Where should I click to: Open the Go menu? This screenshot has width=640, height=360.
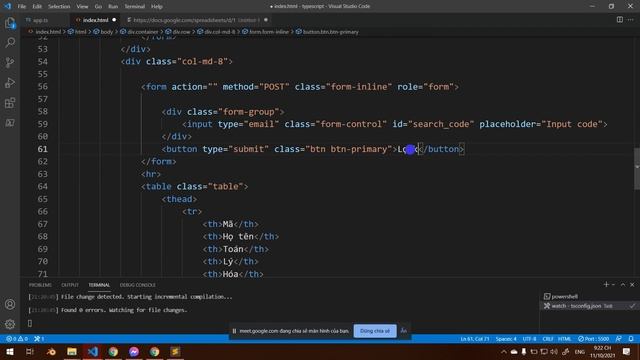click(98, 7)
